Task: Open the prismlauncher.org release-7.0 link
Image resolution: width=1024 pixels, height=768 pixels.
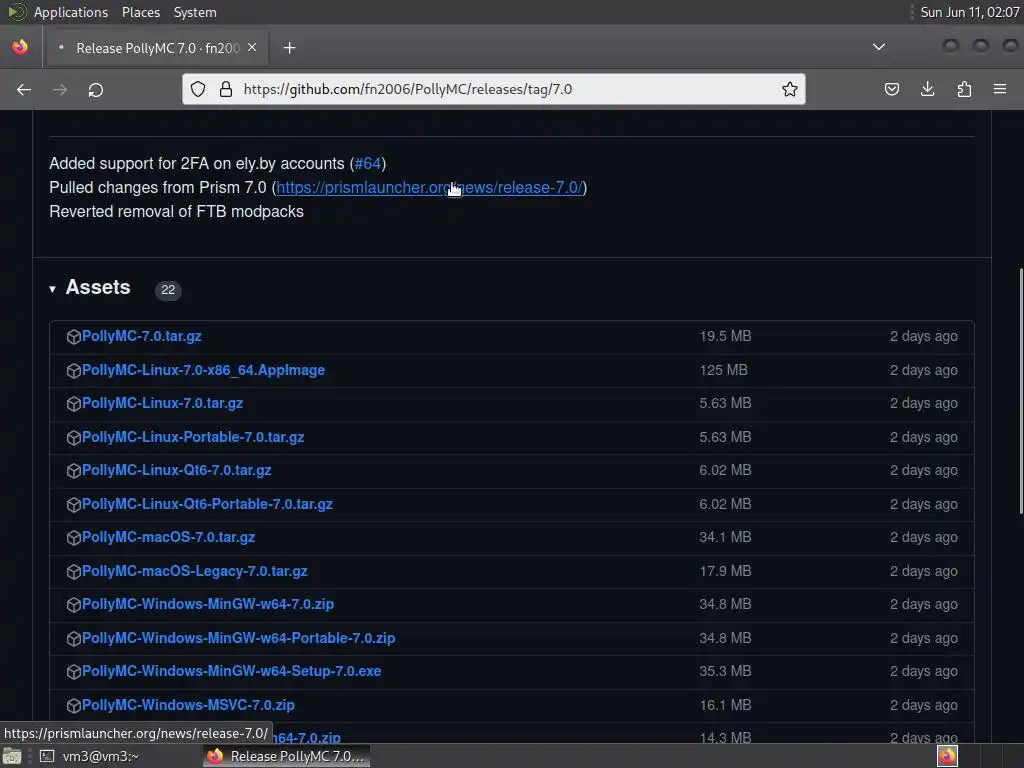Action: point(429,187)
